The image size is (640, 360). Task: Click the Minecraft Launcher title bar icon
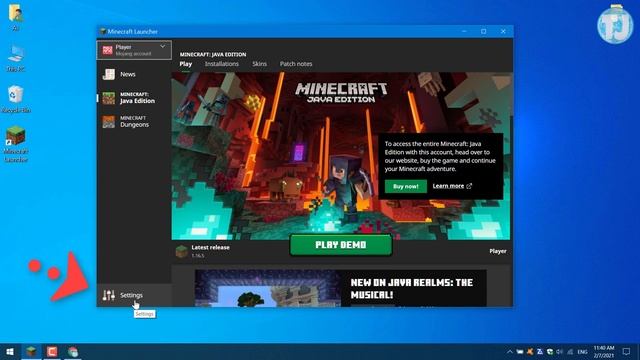(x=103, y=31)
